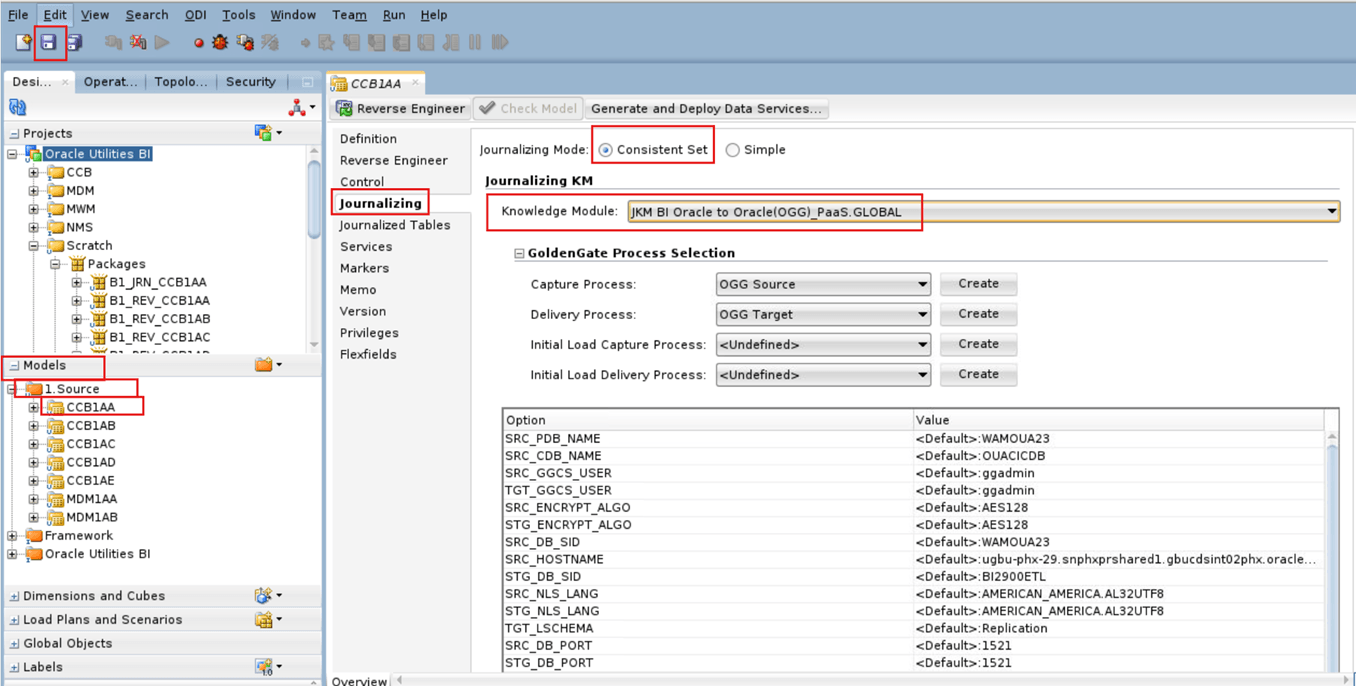
Task: Open the Edit menu
Action: coord(55,14)
